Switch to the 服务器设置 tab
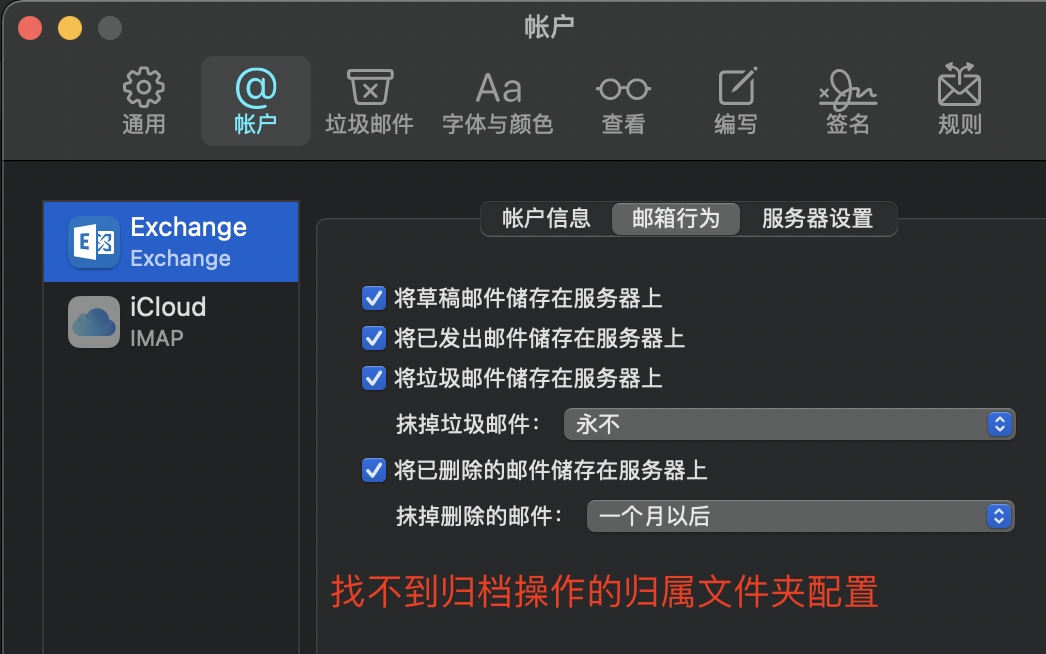1046x654 pixels. (x=817, y=218)
